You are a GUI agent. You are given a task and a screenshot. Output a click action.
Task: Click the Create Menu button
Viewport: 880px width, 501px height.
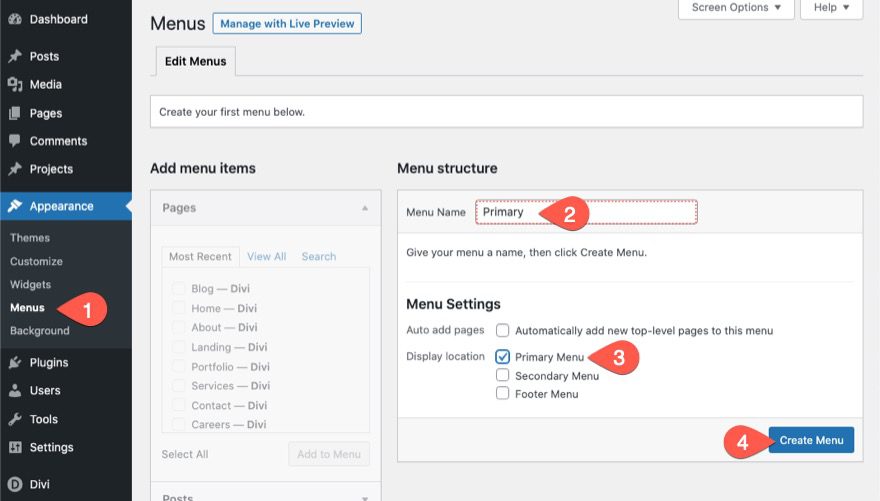(811, 440)
